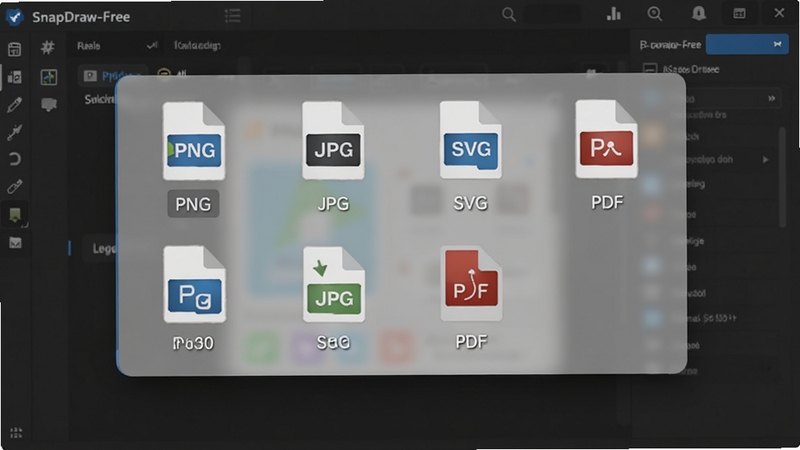800x450 pixels.
Task: Open the envelope icon in left sidebar
Action: pyautogui.click(x=15, y=243)
